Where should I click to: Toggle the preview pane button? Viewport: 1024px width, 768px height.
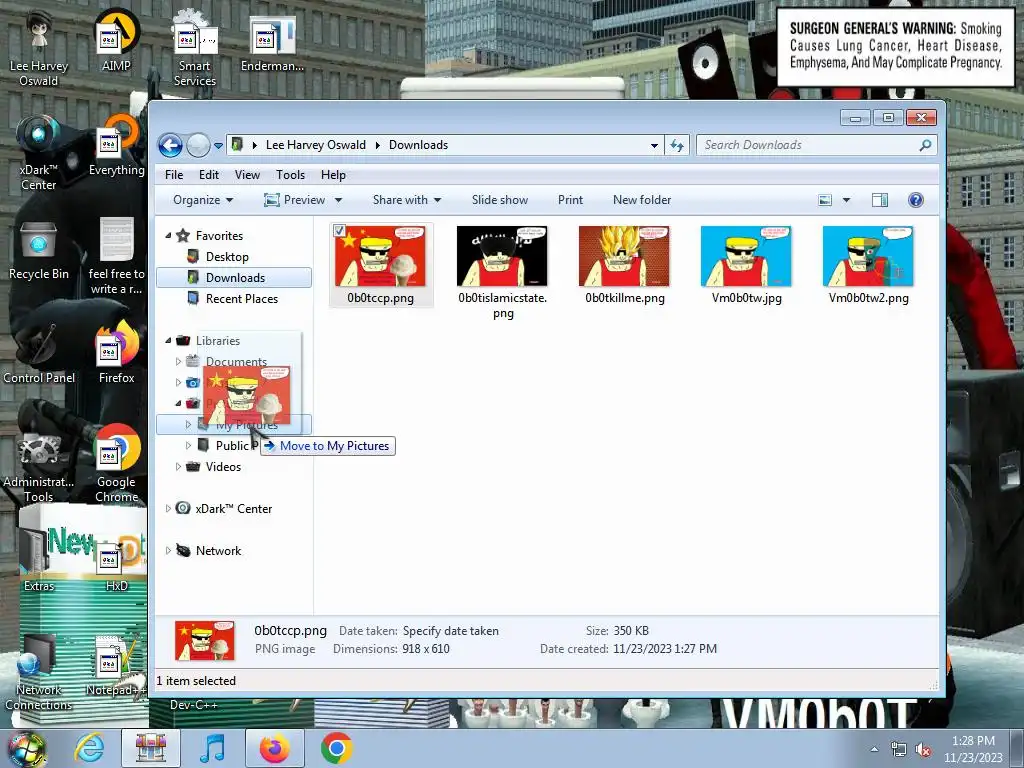coord(880,200)
